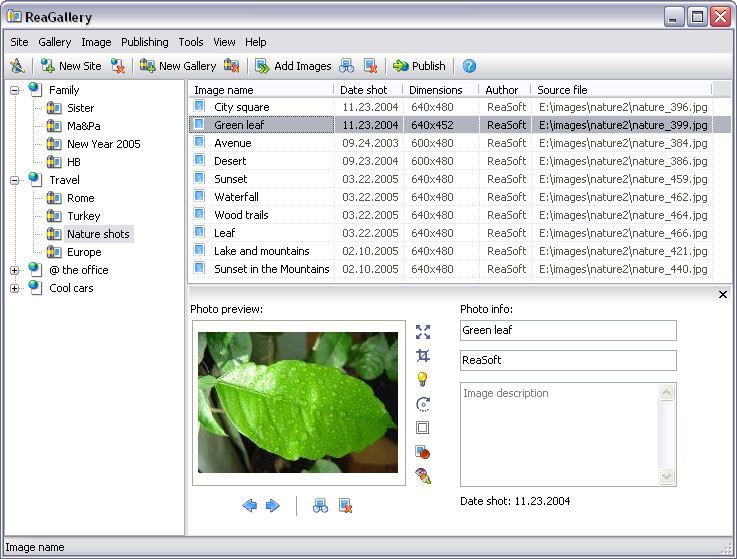This screenshot has width=737, height=559.
Task: Click the frame border icon beside preview
Action: point(423,428)
